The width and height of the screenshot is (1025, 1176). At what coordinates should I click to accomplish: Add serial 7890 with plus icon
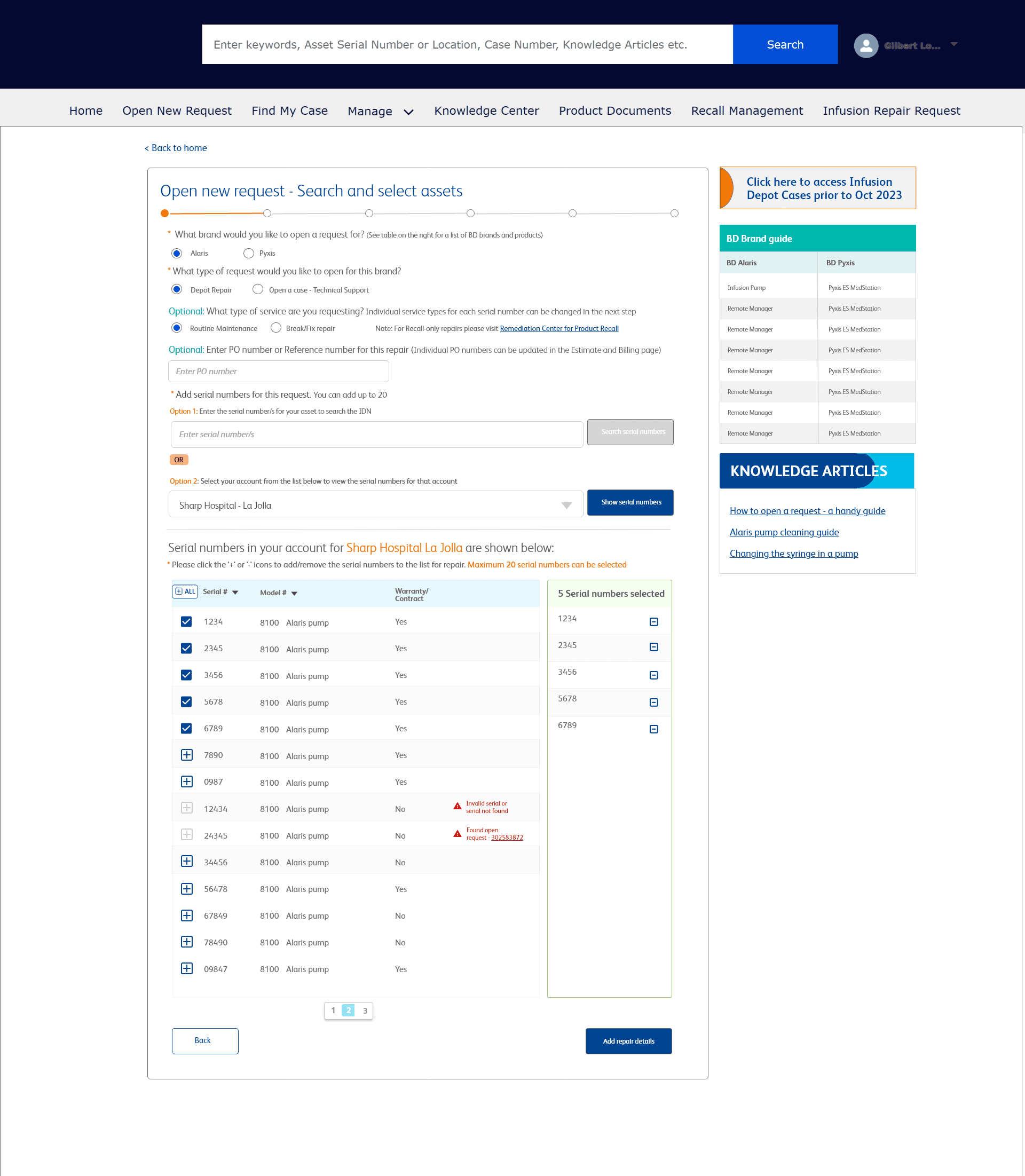point(186,755)
